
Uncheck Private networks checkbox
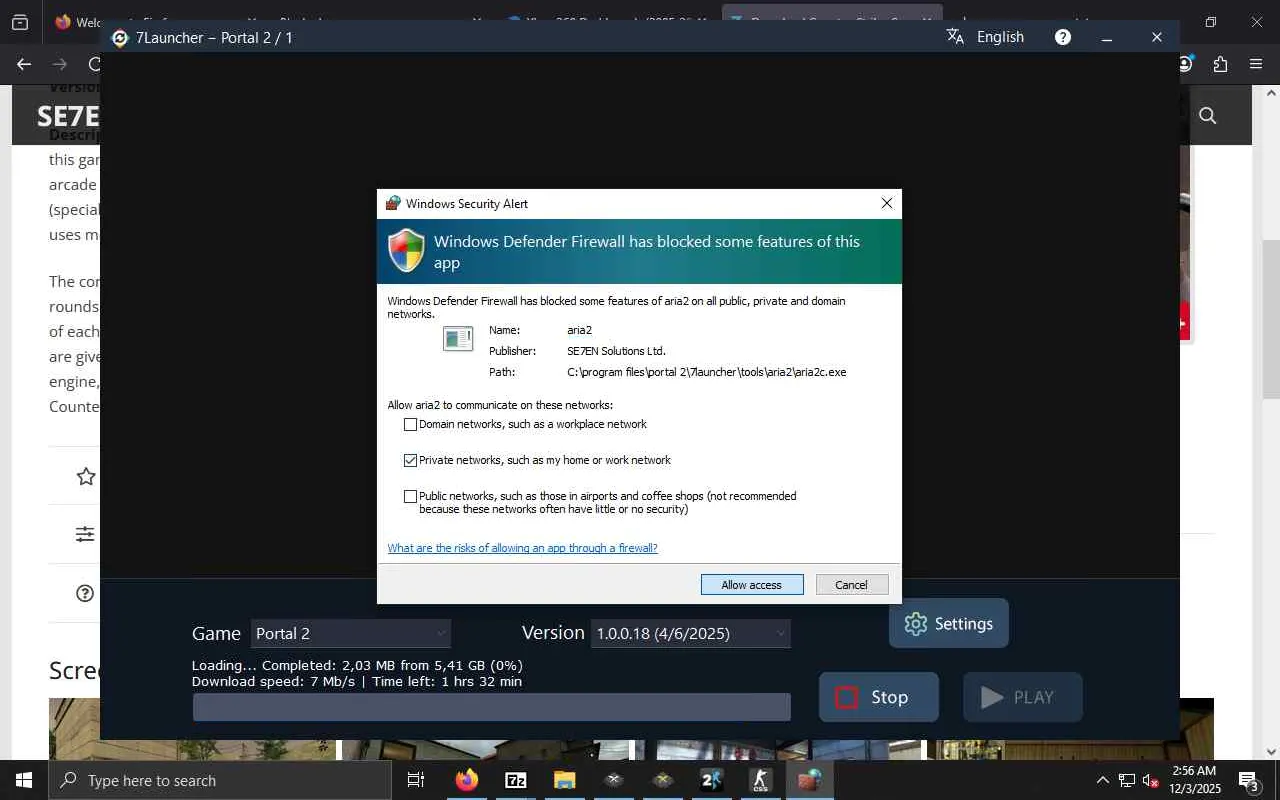pos(410,460)
